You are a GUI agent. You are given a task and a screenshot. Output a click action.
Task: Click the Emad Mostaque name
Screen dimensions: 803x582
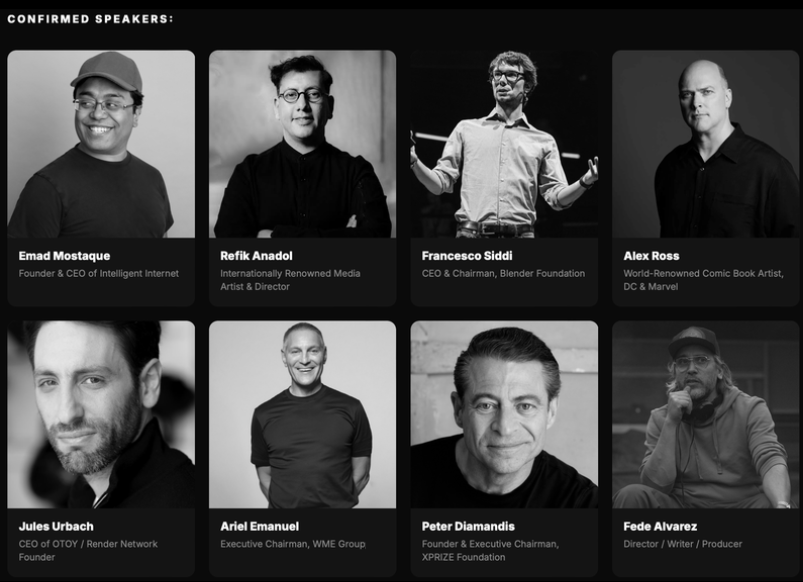(65, 256)
